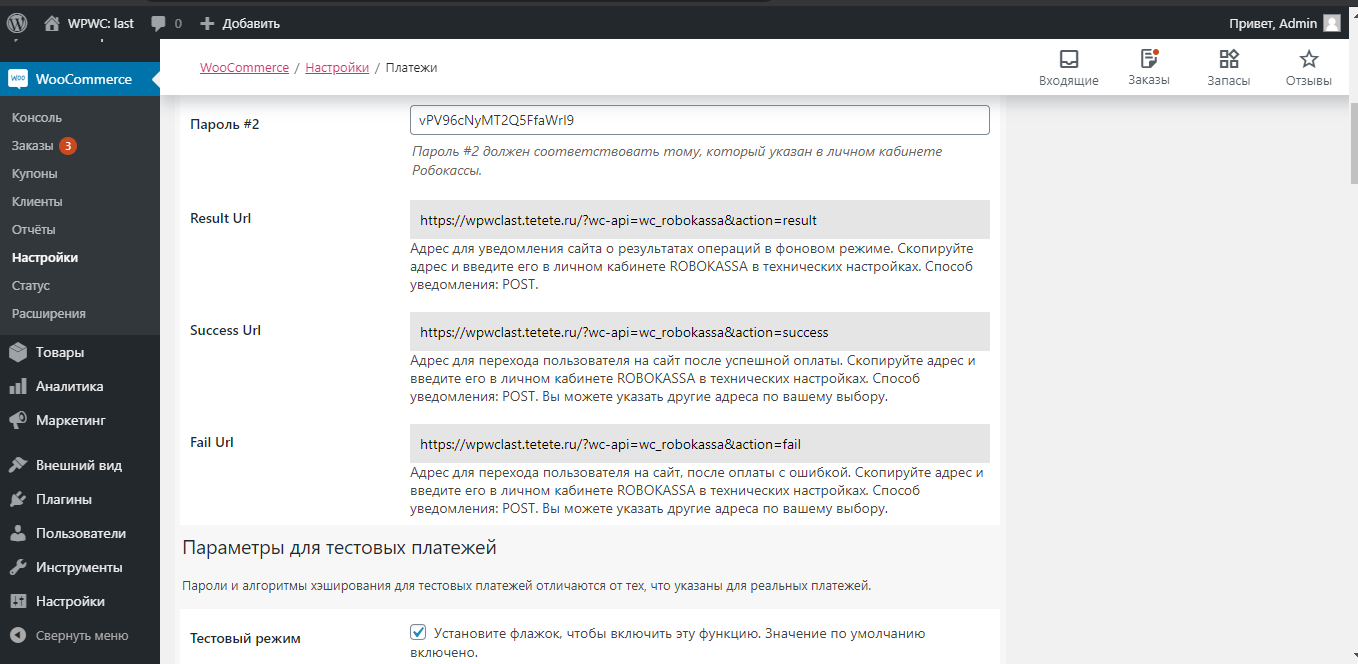1358x664 pixels.
Task: Click comment count 0 in admin bar
Action: point(178,23)
